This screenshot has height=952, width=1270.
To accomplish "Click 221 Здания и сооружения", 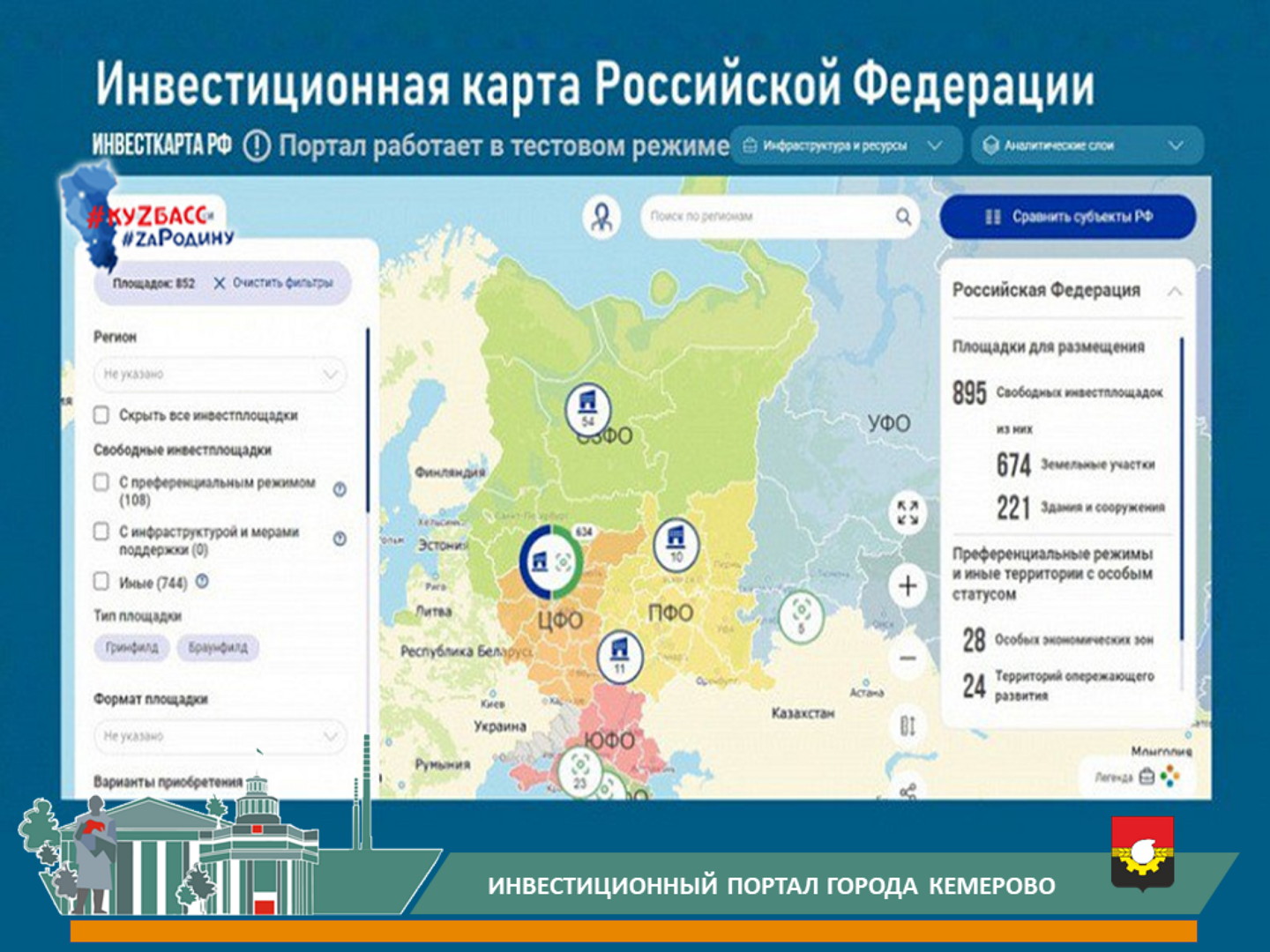I will pyautogui.click(x=1080, y=508).
